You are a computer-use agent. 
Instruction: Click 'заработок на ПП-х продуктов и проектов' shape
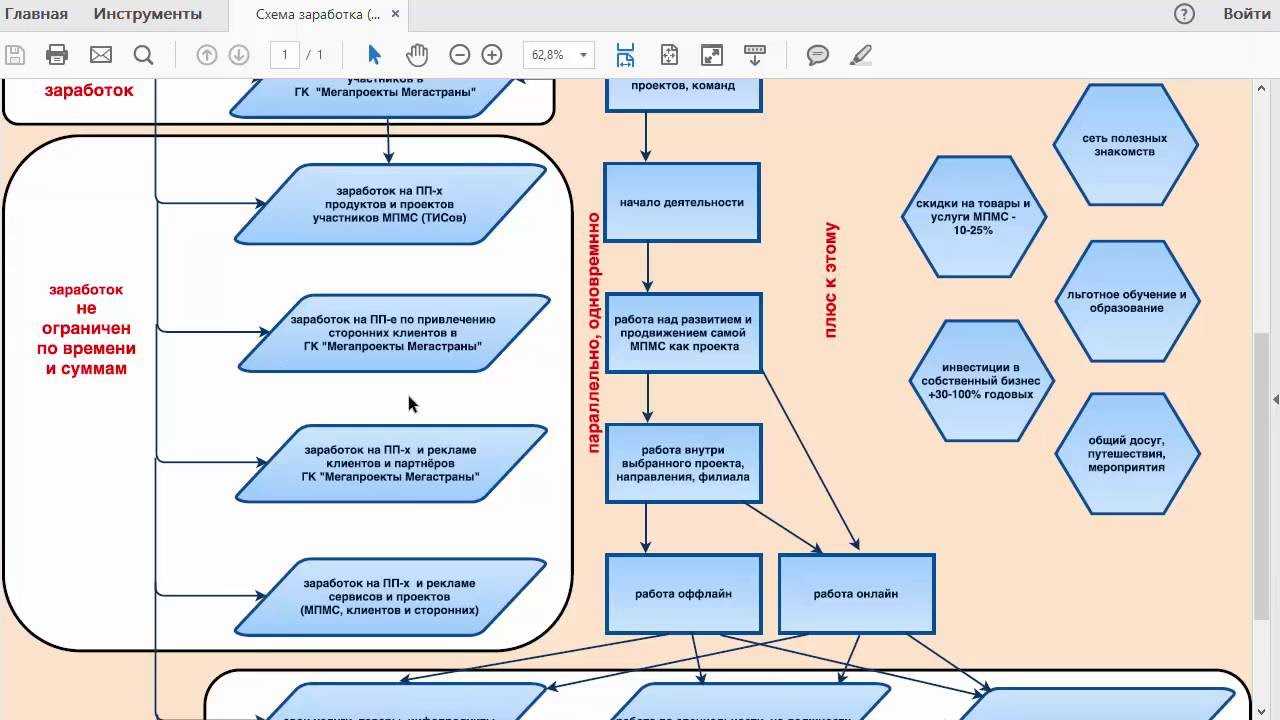click(x=390, y=204)
